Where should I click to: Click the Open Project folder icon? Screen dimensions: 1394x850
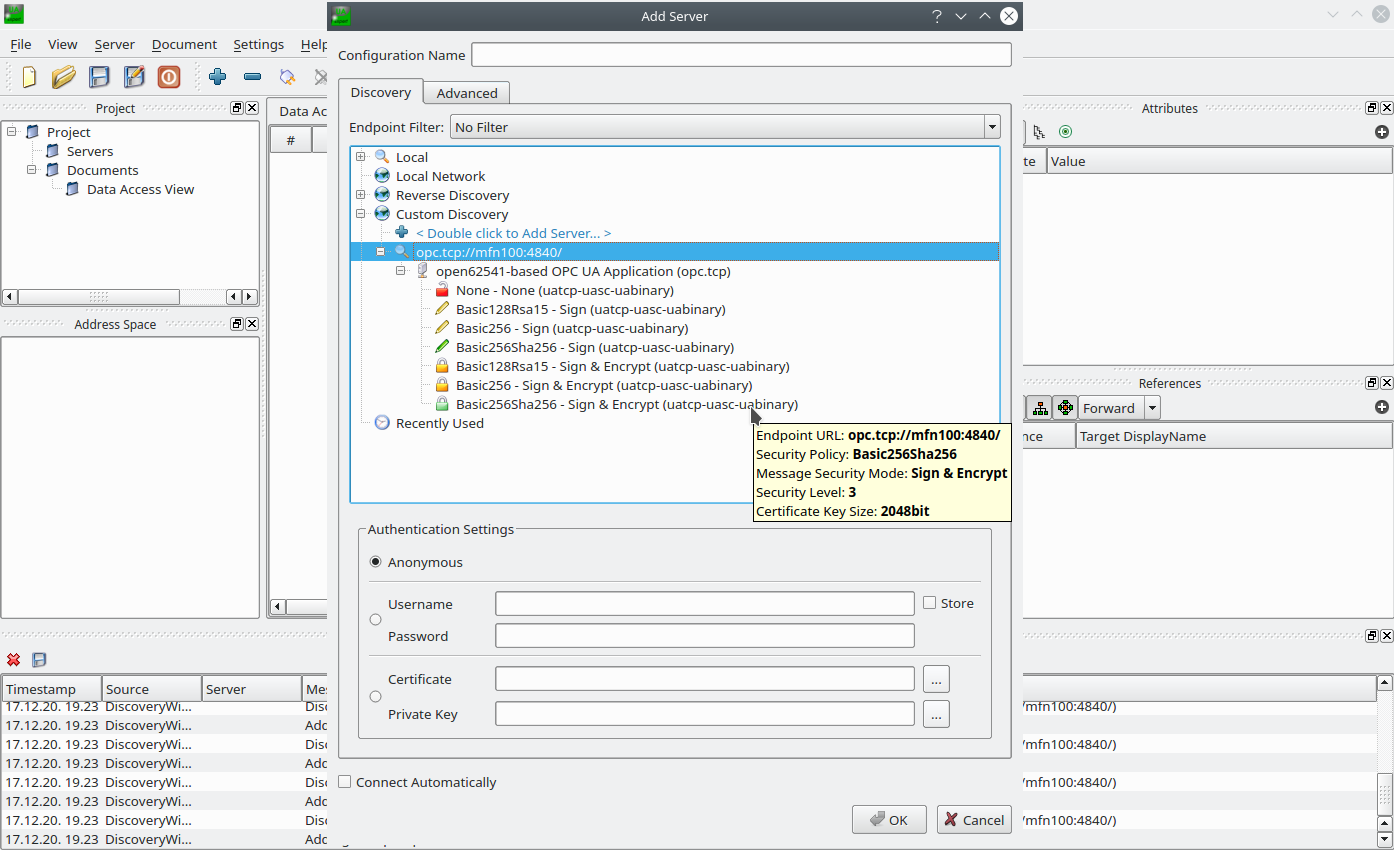point(64,77)
